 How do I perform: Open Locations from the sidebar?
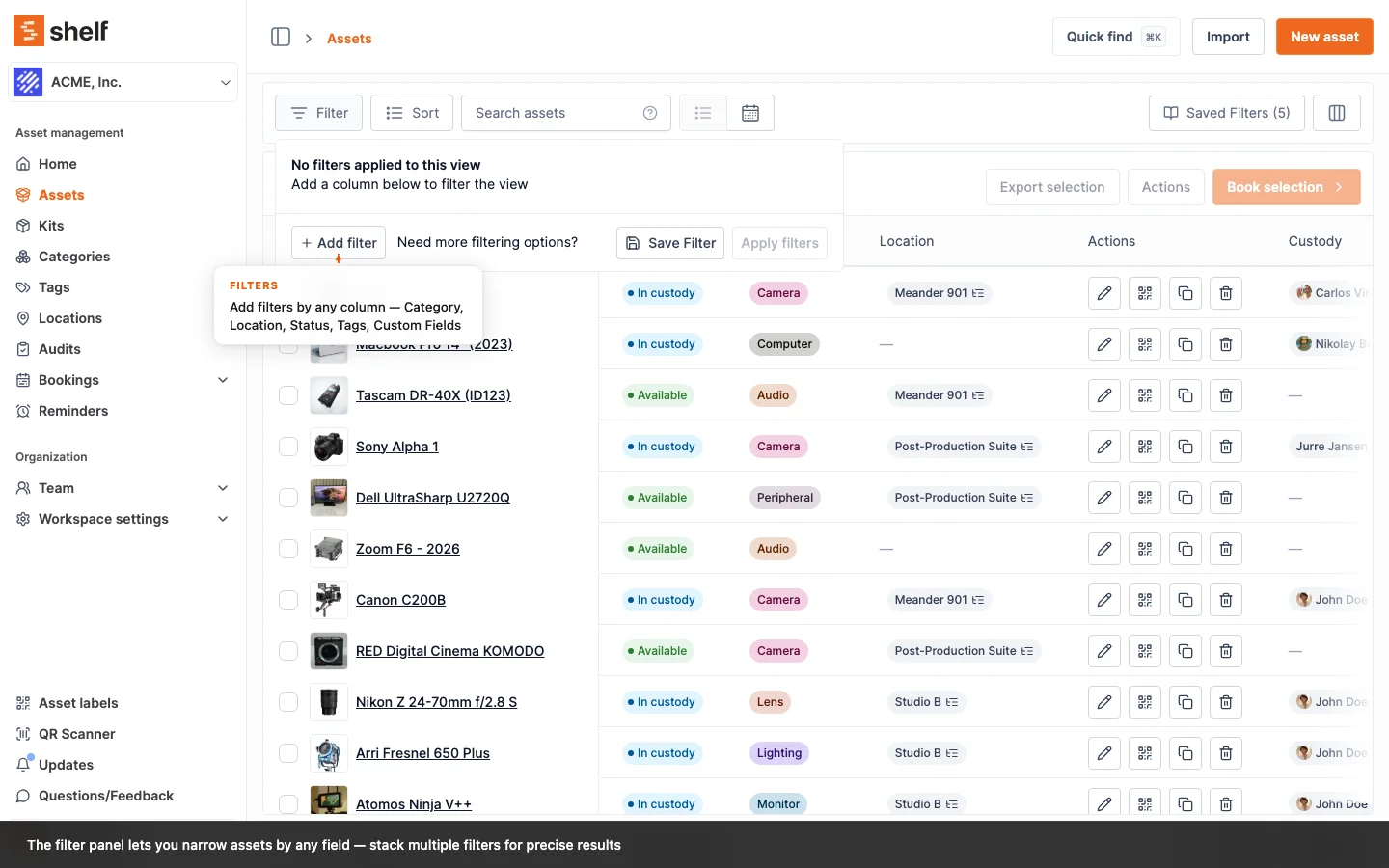[69, 318]
